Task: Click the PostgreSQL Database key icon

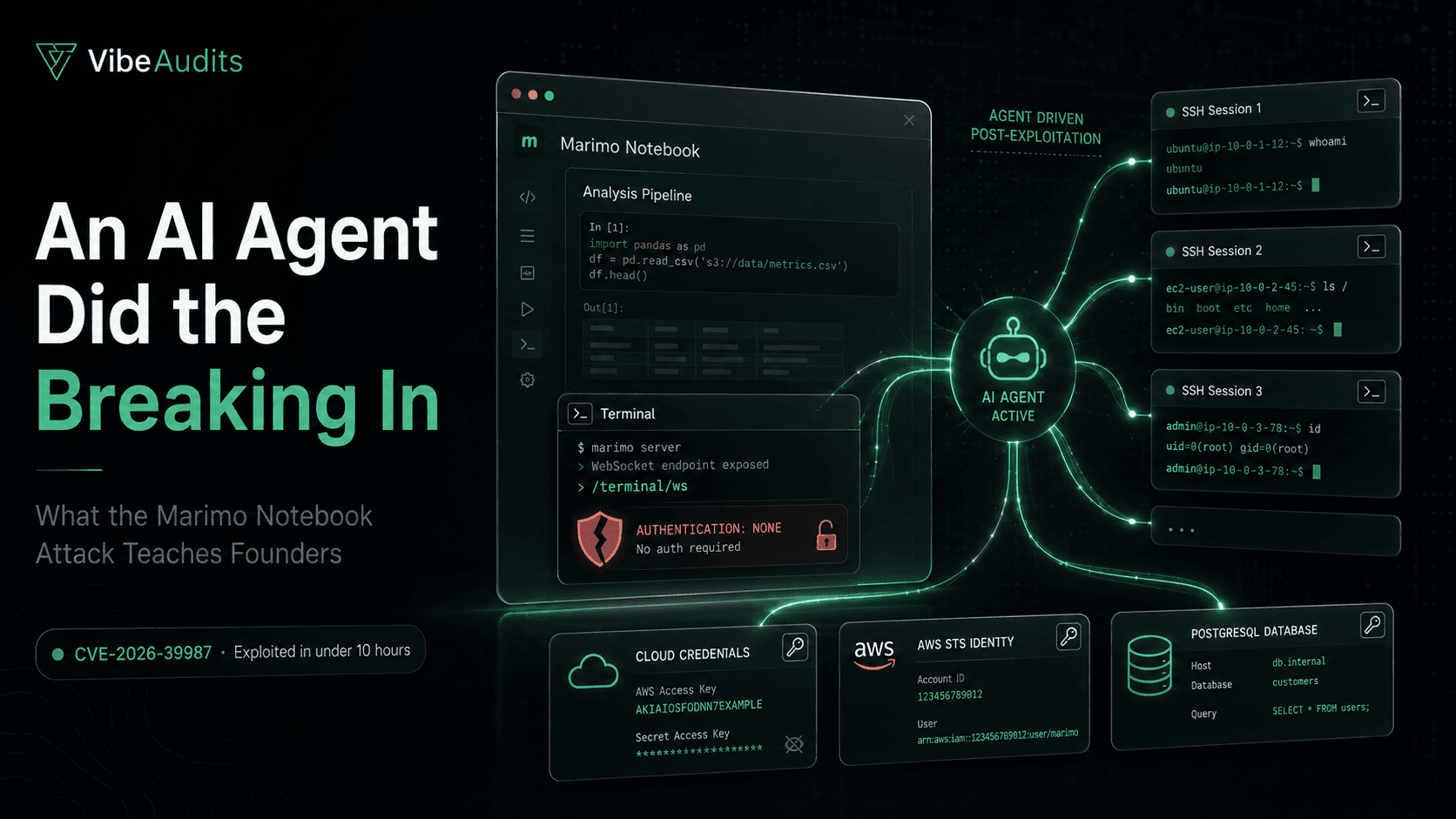Action: pos(1372,625)
